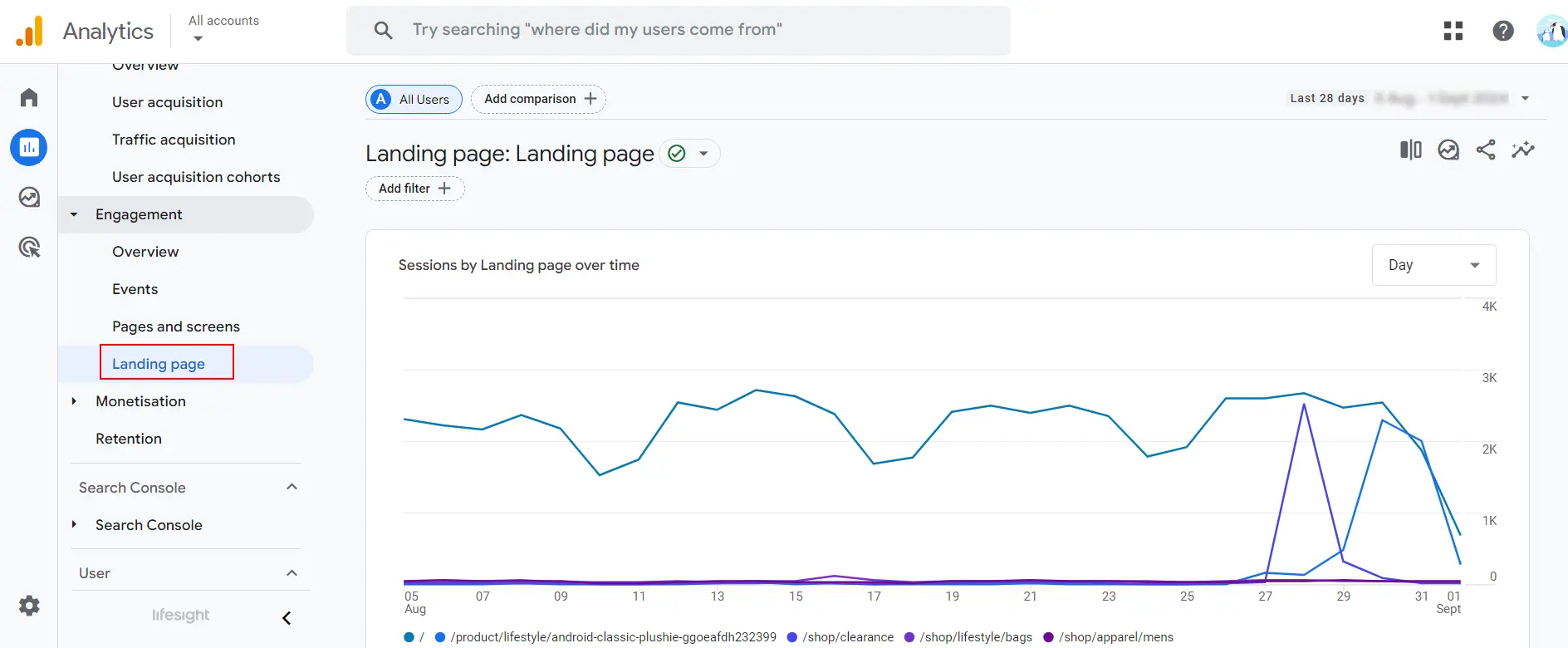Open the Google apps grid

tap(1453, 31)
